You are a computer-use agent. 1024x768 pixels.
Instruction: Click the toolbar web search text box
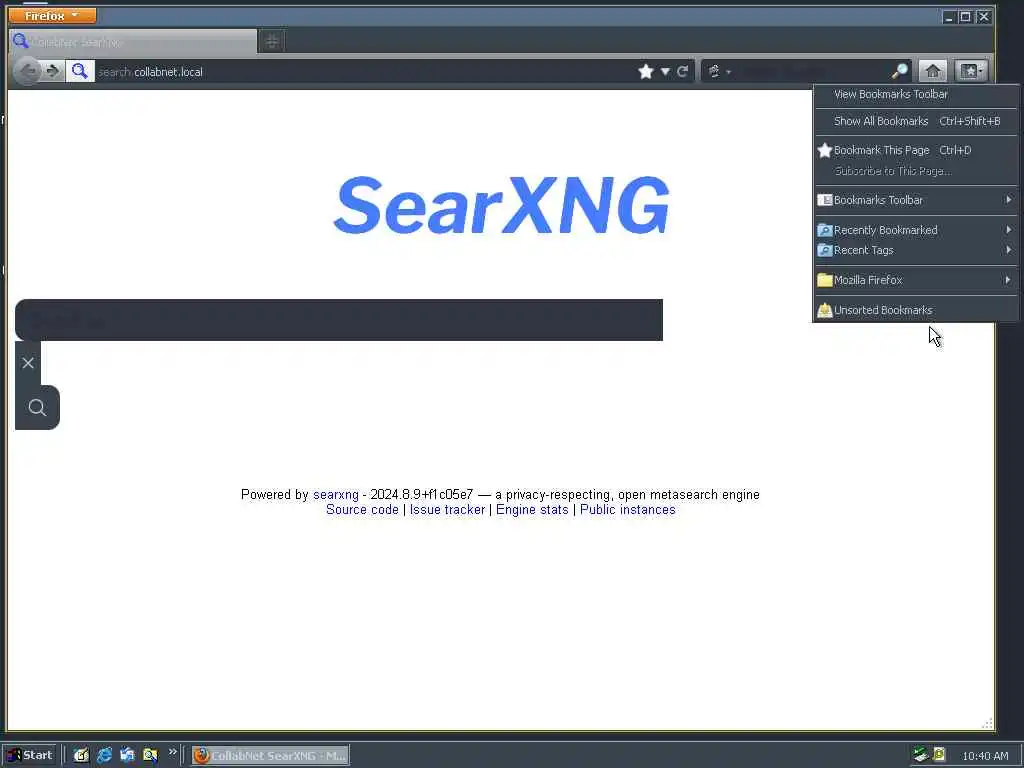(x=813, y=72)
